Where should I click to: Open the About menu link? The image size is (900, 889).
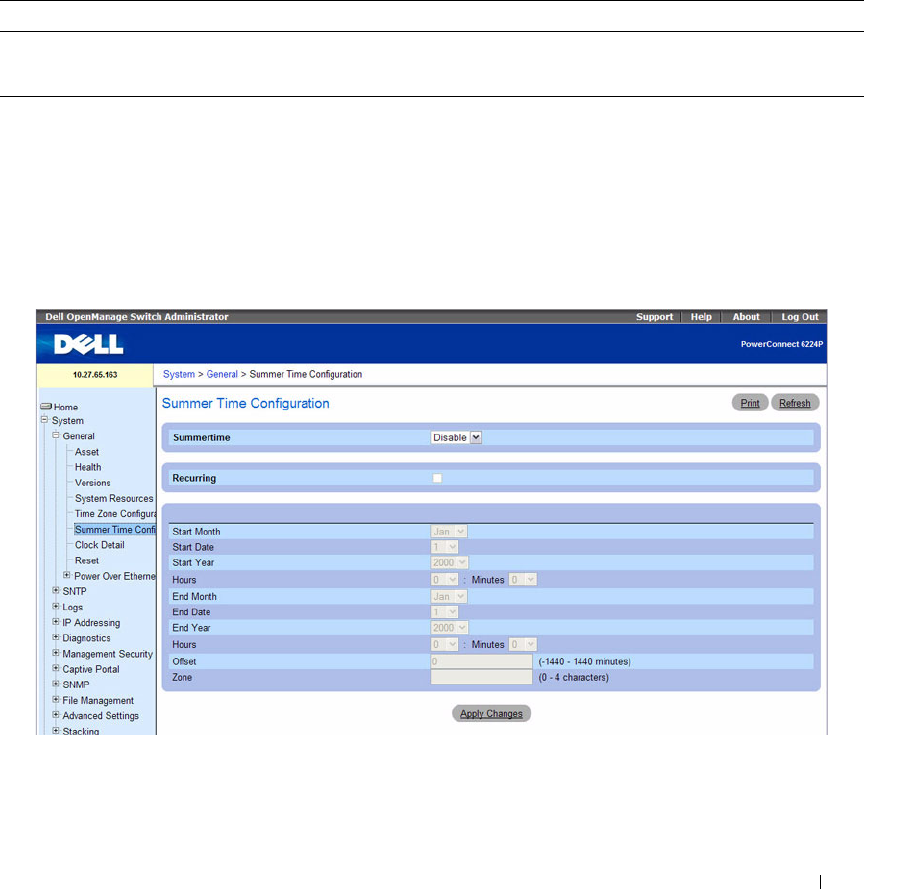(746, 317)
